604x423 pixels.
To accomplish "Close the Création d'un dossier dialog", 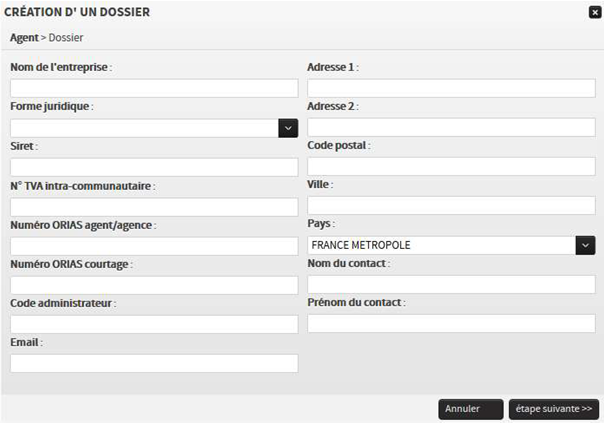I will pos(595,12).
